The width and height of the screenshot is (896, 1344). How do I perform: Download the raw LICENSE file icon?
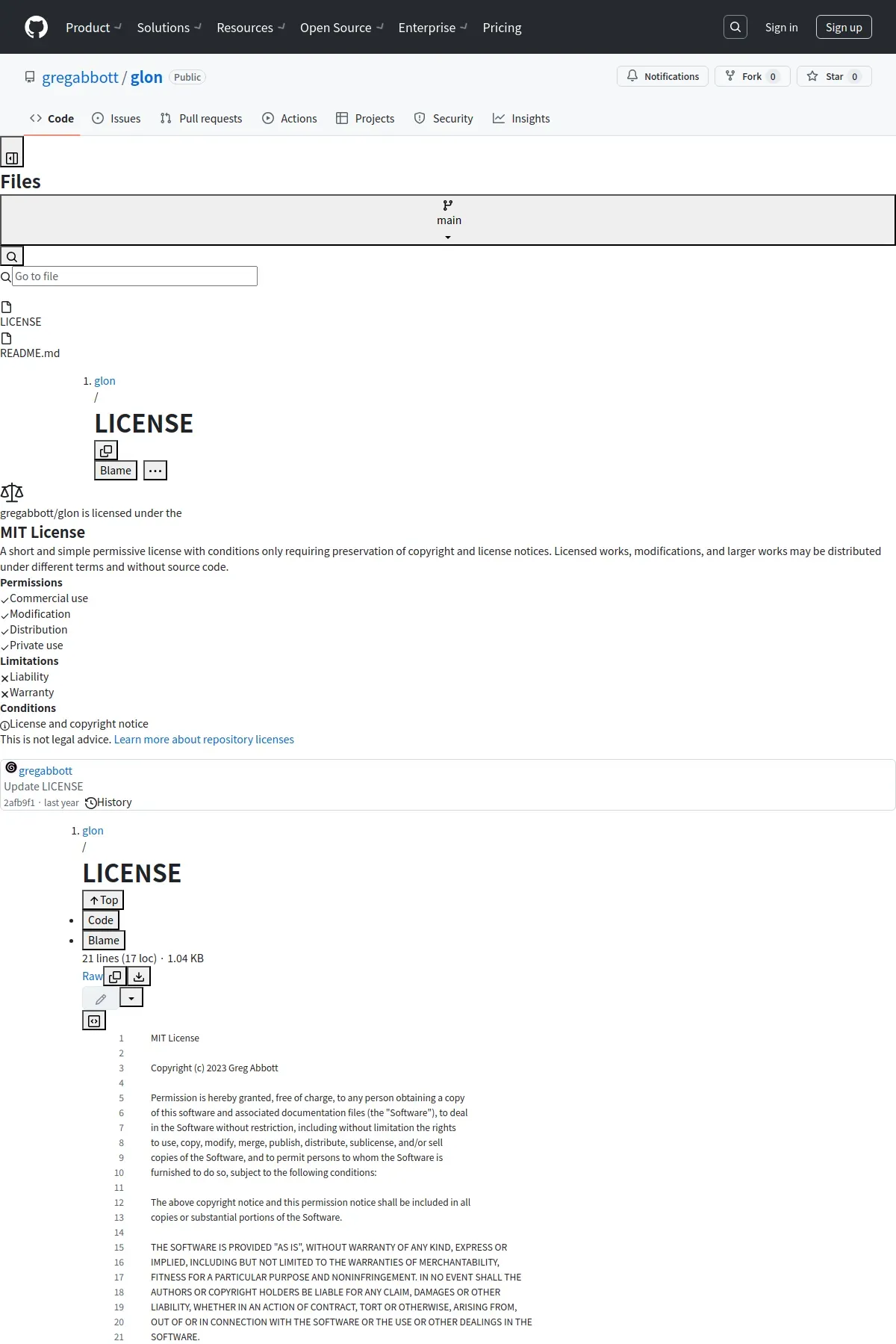139,976
